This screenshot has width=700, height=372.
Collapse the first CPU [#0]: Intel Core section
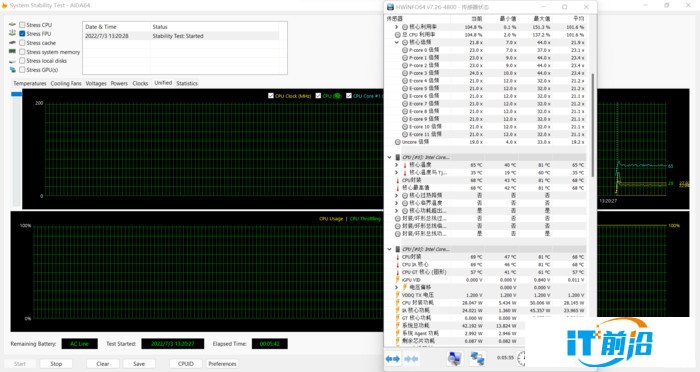pyautogui.click(x=389, y=157)
